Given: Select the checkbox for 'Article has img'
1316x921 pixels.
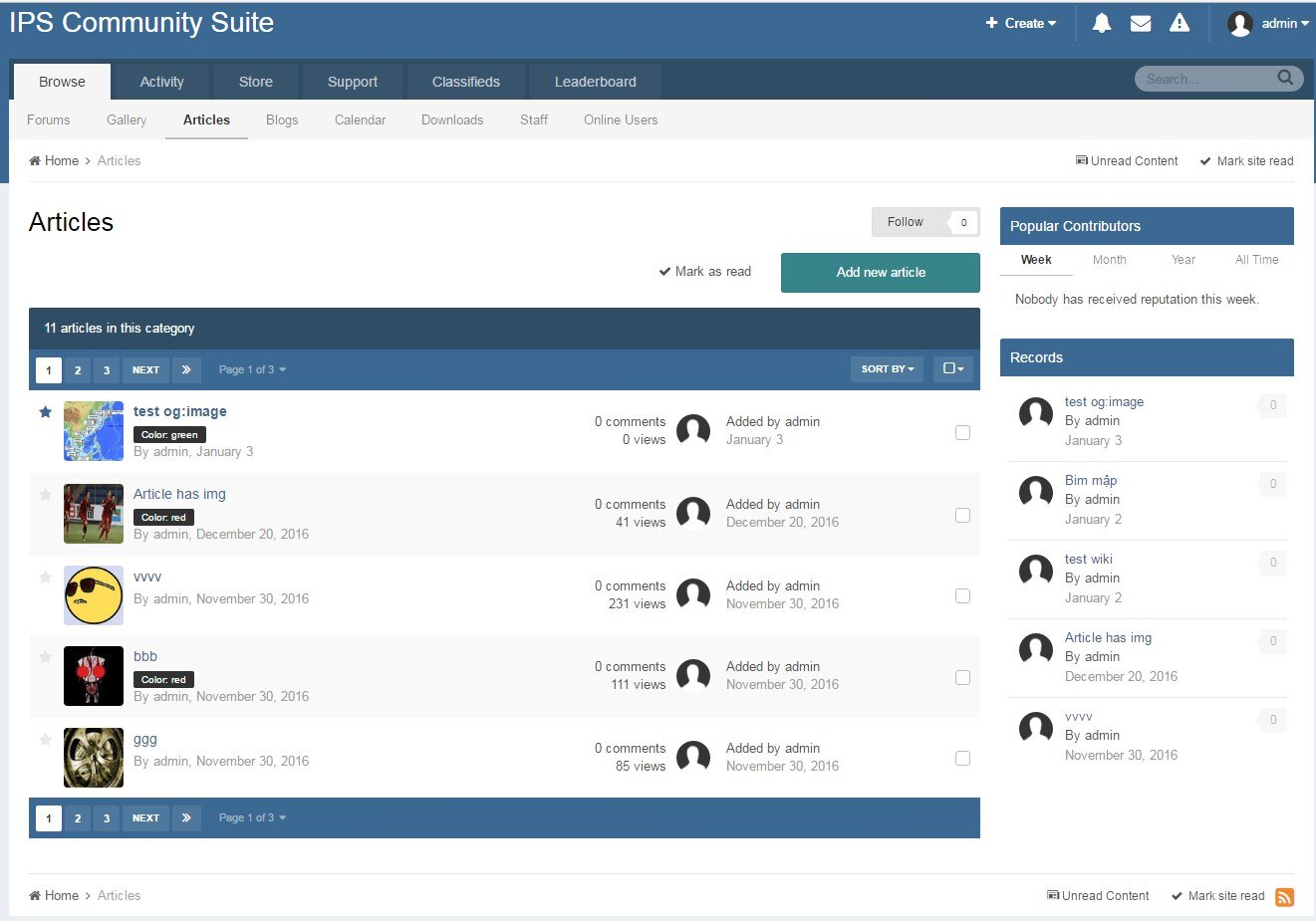Looking at the screenshot, I should 962,515.
